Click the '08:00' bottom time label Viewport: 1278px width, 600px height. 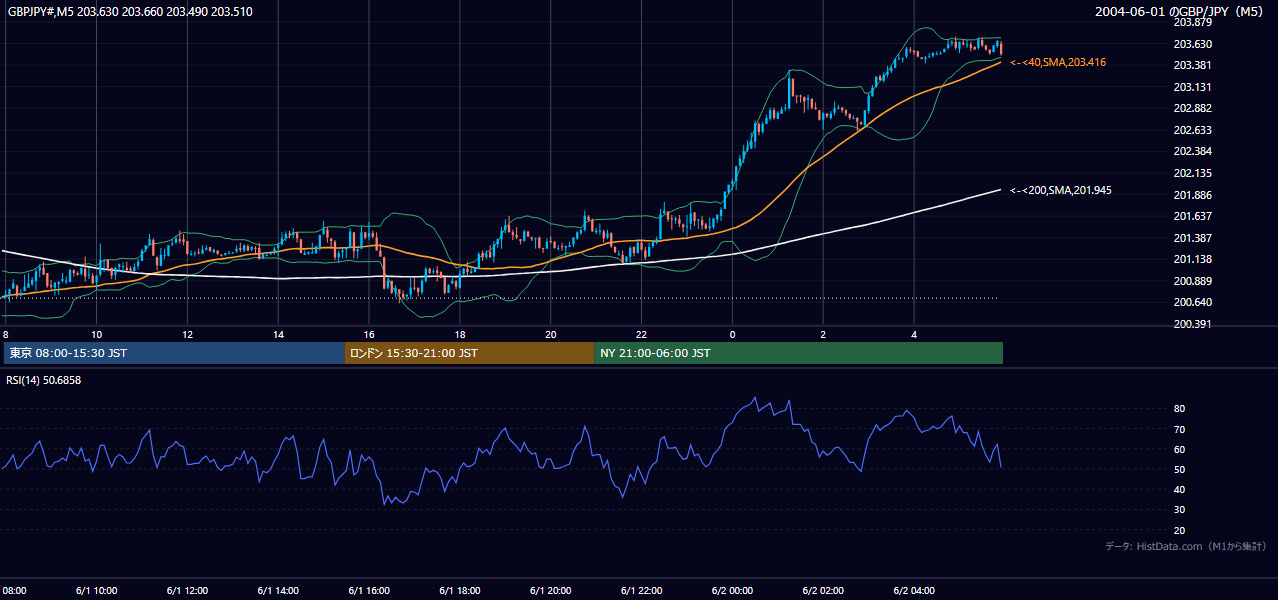tap(13, 591)
